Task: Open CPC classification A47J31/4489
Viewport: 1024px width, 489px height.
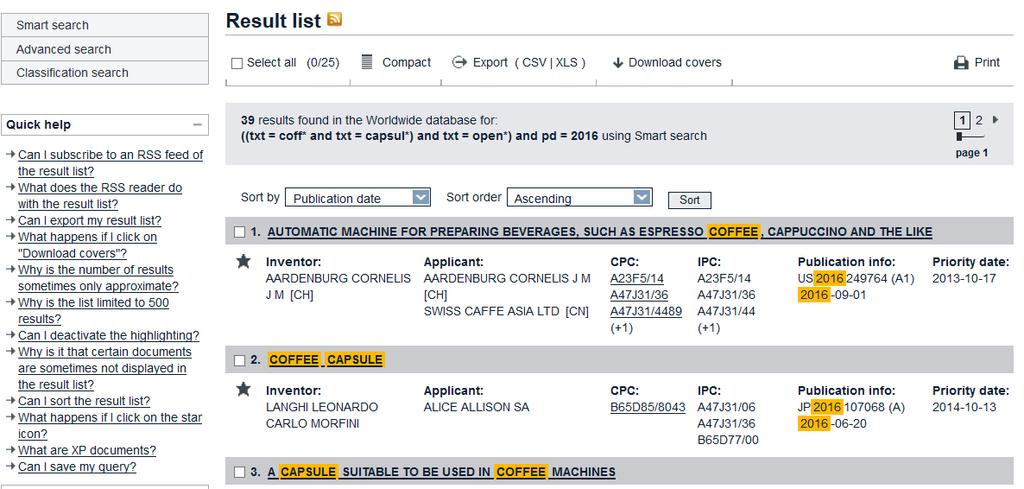Action: click(x=646, y=311)
